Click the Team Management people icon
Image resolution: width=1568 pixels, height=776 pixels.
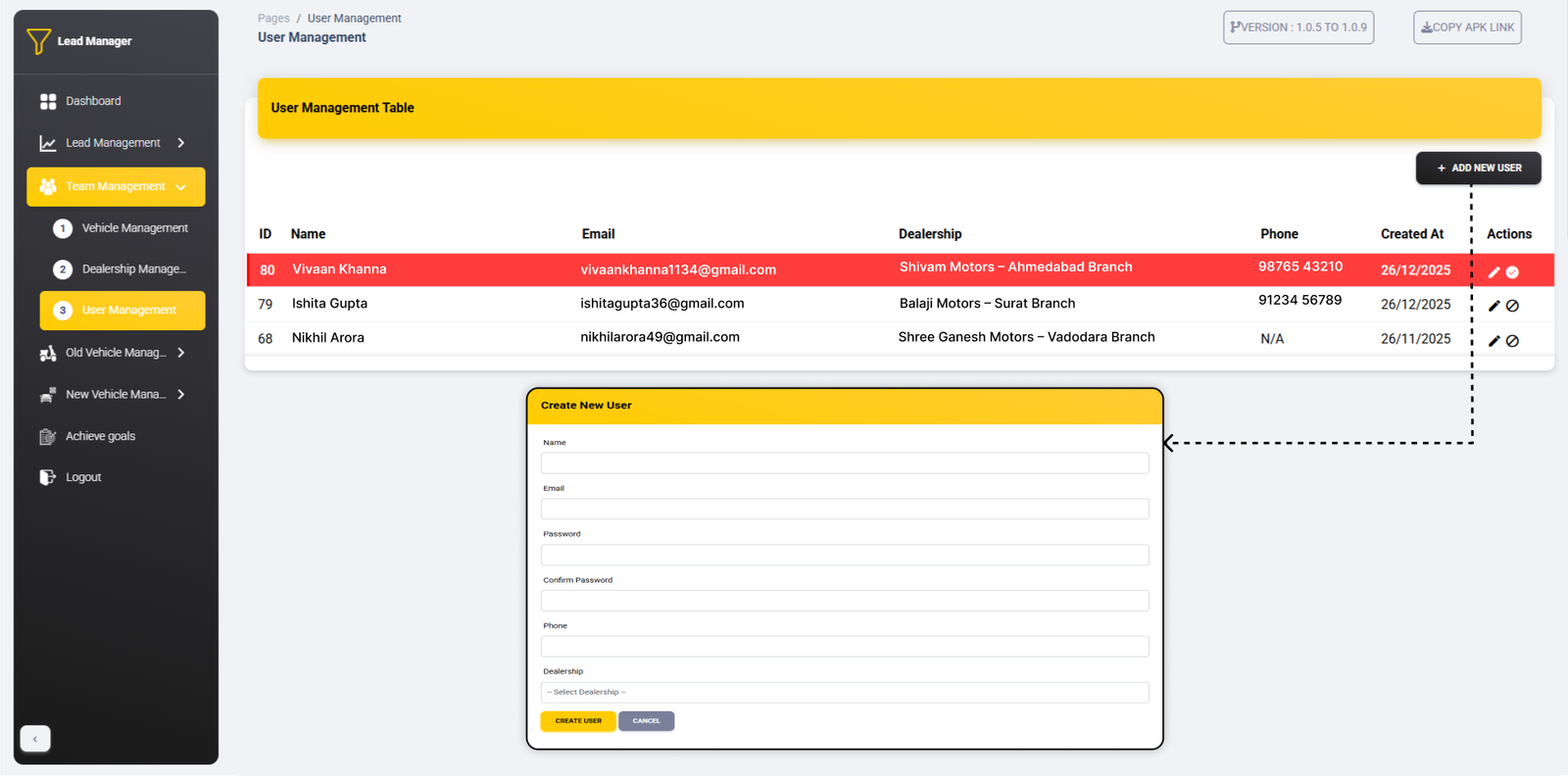click(48, 186)
